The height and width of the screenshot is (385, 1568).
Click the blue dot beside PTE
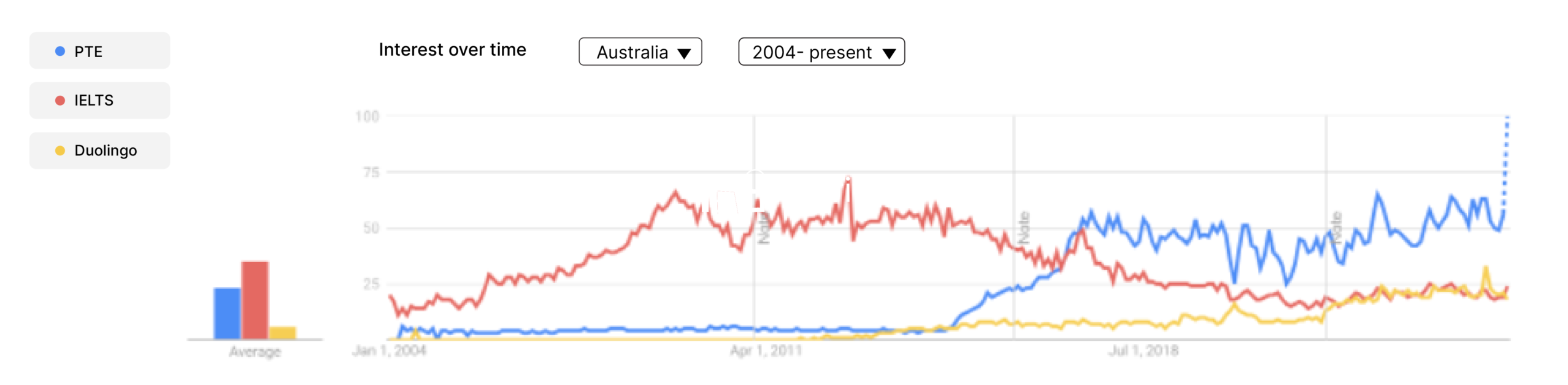(x=60, y=52)
